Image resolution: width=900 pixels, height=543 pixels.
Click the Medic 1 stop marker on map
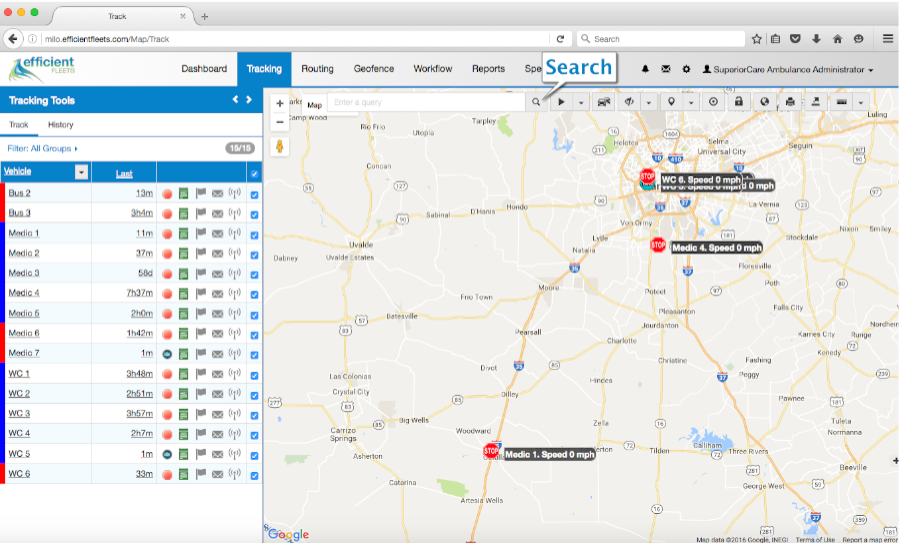point(491,451)
